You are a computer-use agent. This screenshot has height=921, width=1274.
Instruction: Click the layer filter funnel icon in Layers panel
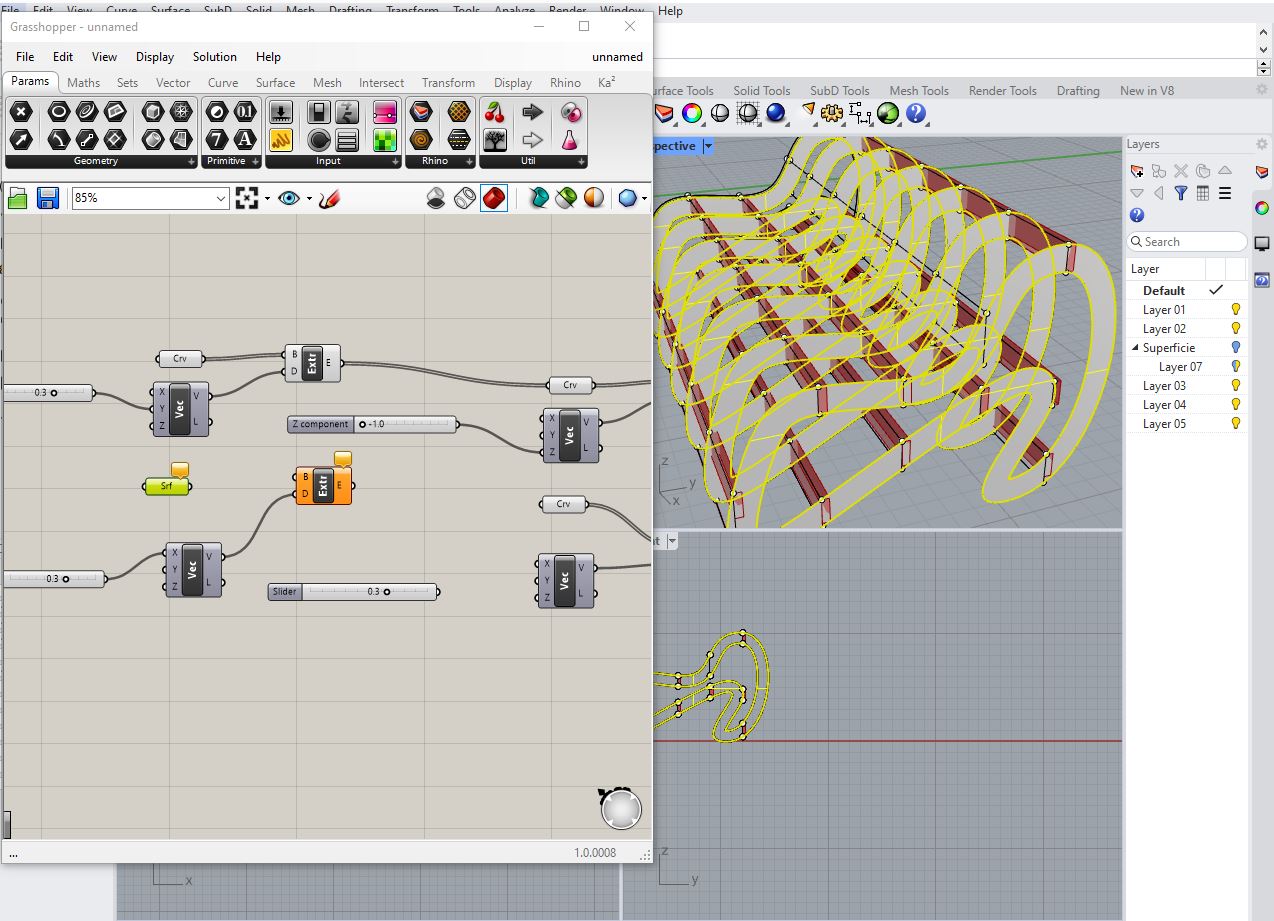pos(1181,193)
